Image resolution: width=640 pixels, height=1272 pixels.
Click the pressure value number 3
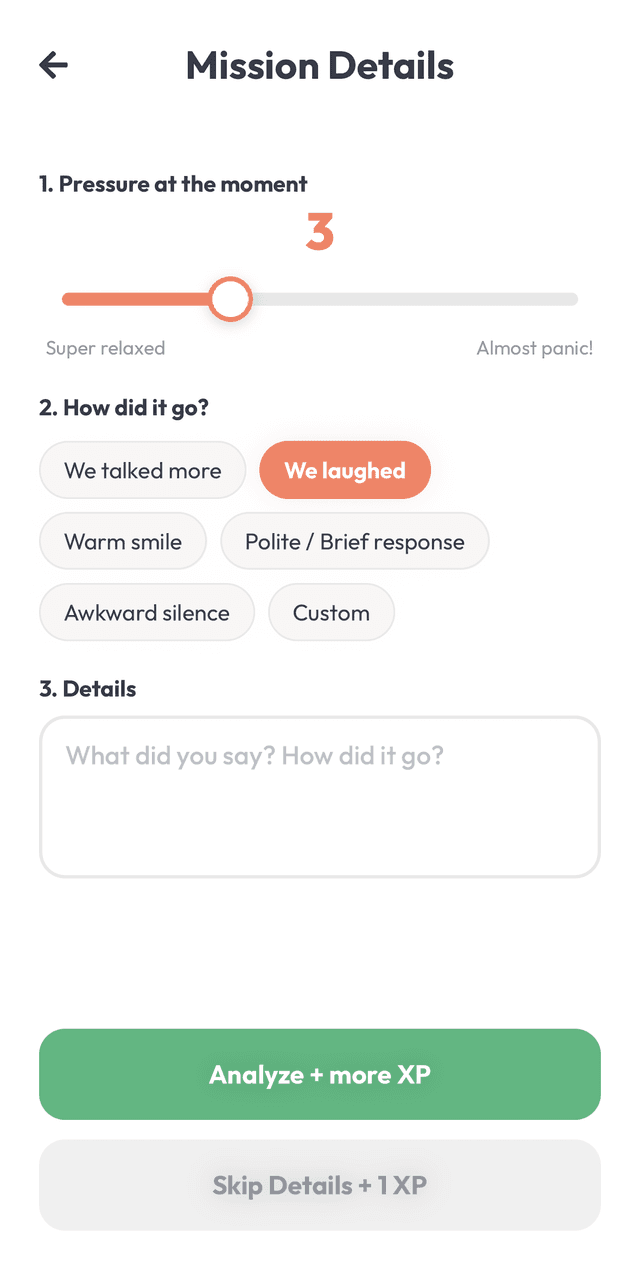(320, 232)
